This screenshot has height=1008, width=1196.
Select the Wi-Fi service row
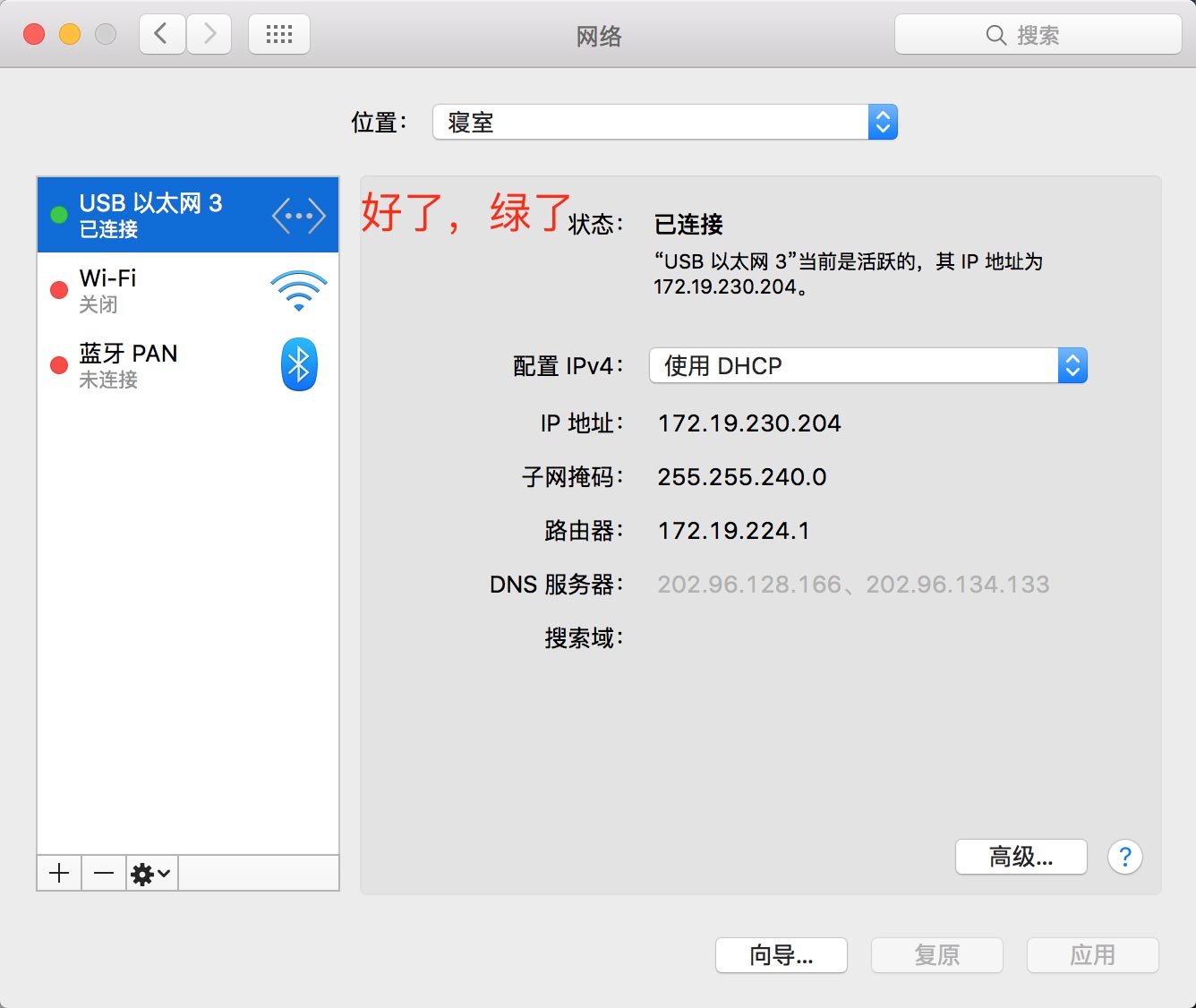(188, 290)
